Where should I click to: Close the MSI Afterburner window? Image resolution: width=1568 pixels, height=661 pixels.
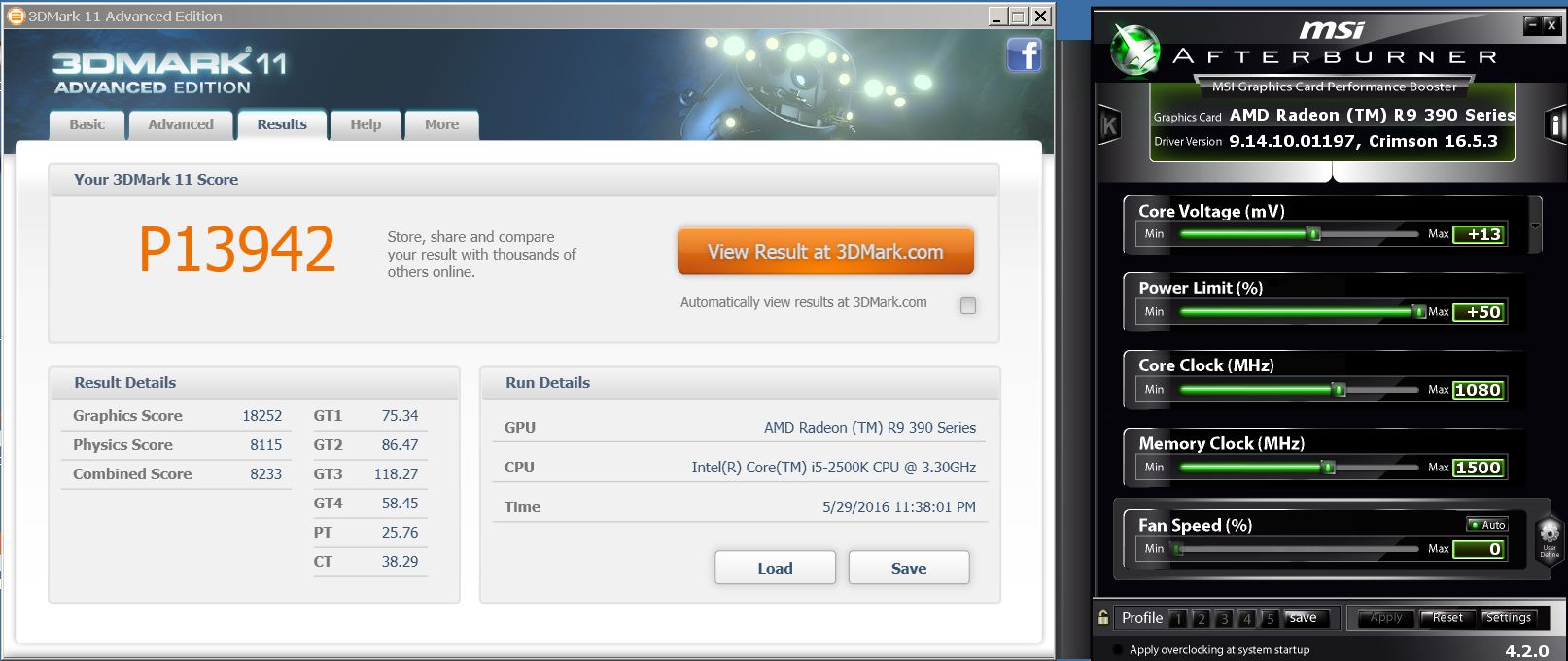click(x=1551, y=25)
